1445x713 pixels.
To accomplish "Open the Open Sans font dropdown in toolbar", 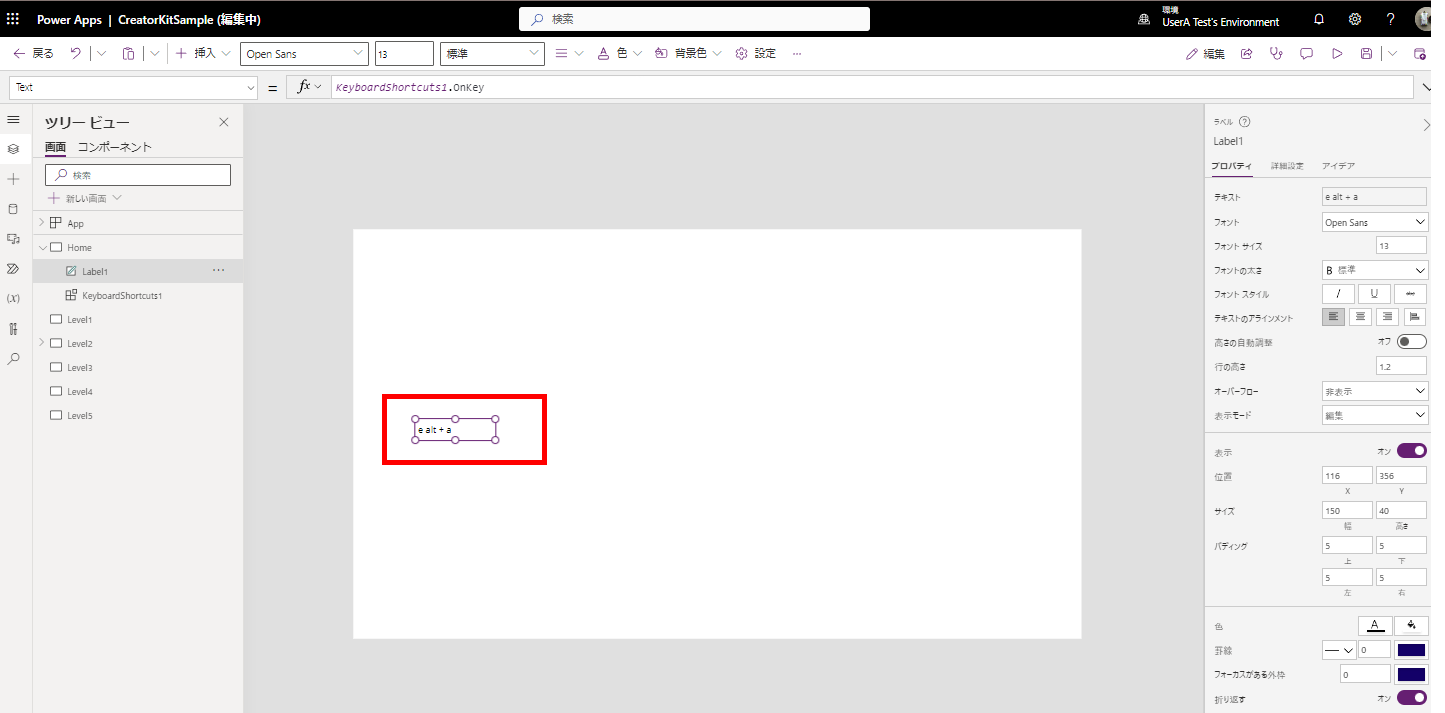I will (x=304, y=54).
